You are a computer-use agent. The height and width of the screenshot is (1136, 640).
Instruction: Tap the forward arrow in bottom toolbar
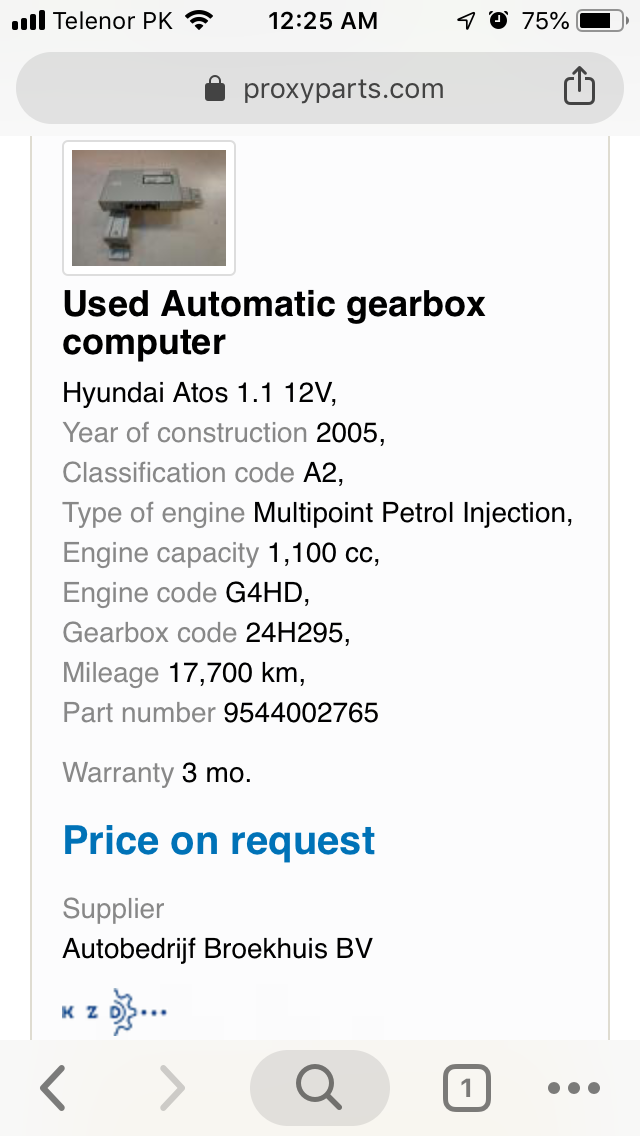point(172,1087)
